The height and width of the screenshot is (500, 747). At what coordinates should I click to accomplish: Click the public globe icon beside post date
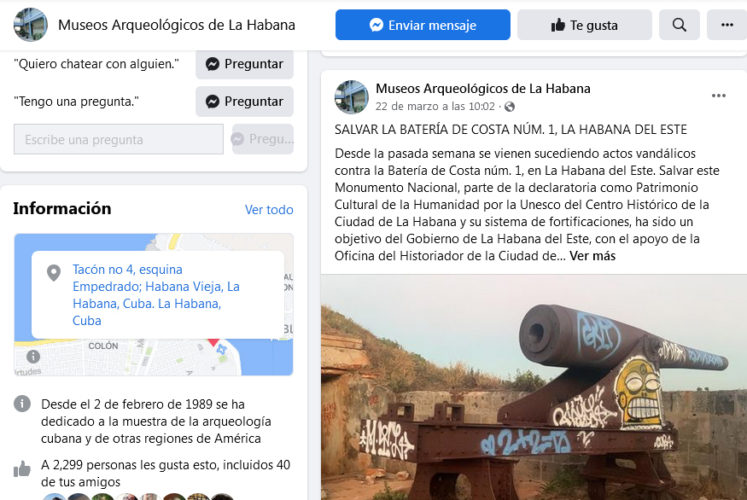[510, 107]
